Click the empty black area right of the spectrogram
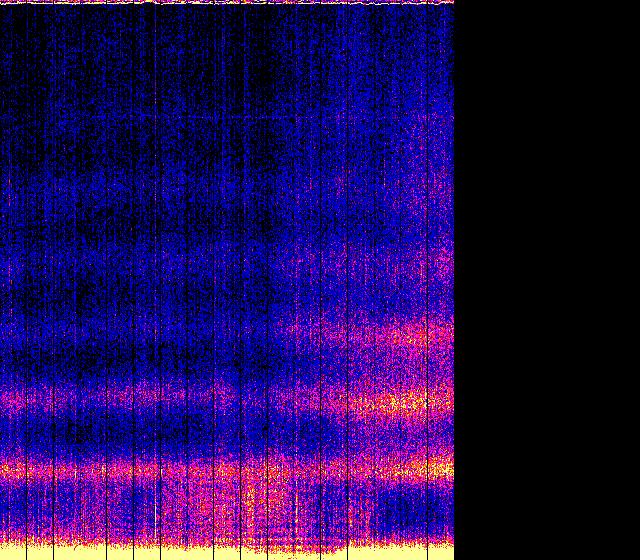 pos(547,280)
